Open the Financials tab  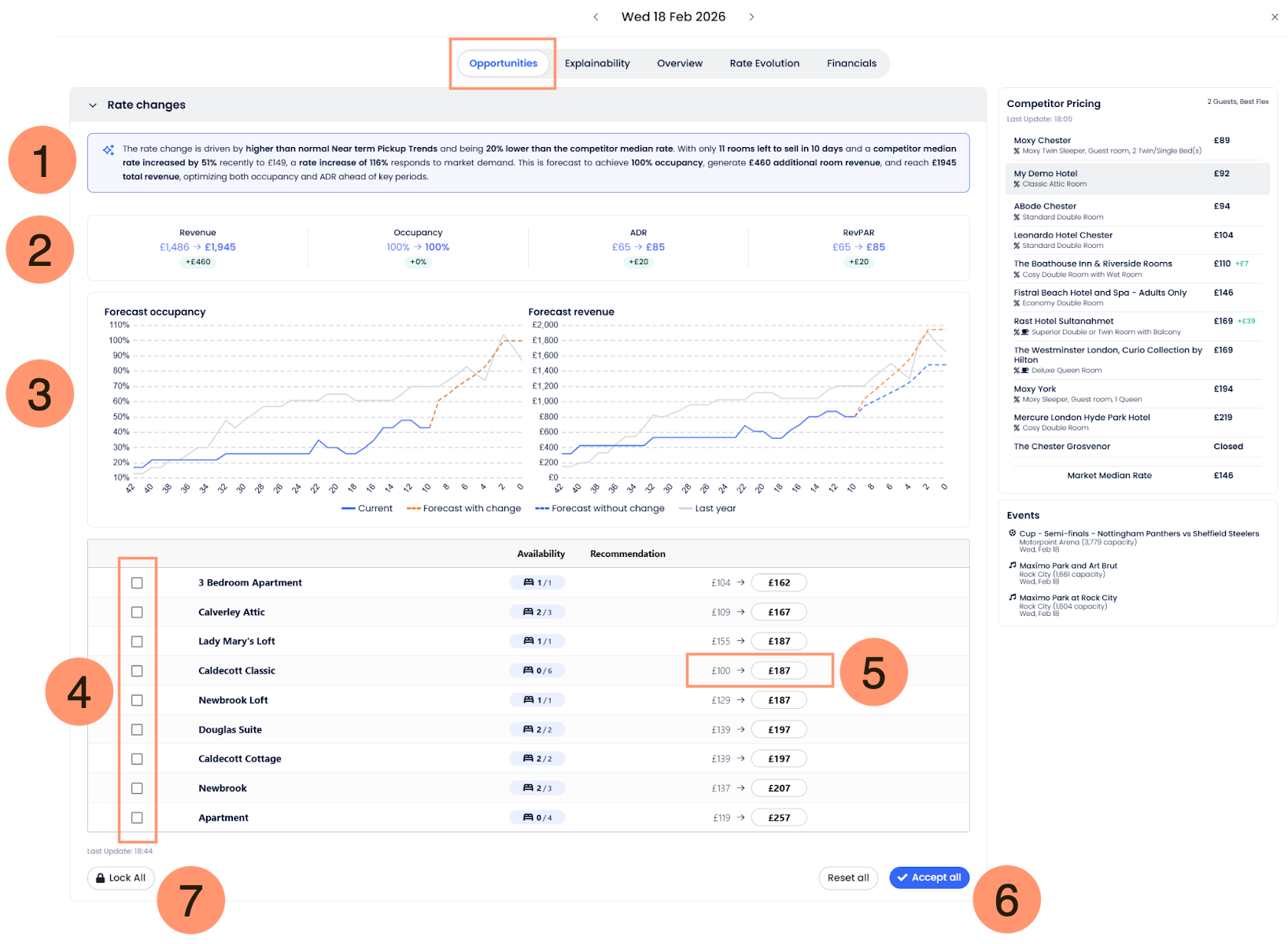[851, 64]
